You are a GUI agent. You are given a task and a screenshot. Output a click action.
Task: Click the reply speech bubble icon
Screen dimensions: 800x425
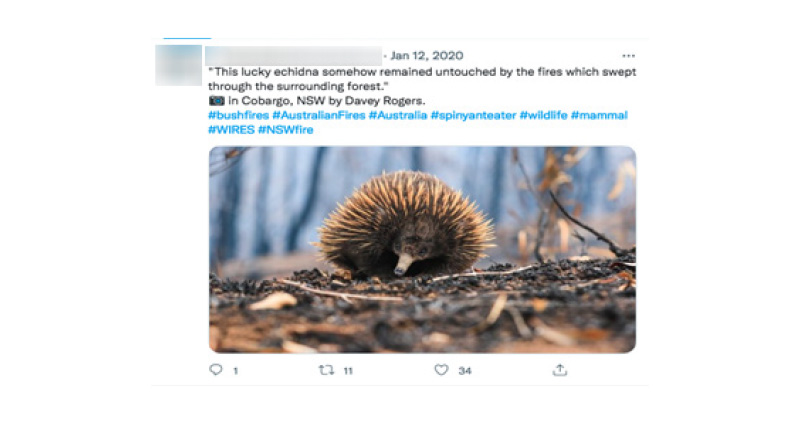[x=215, y=370]
